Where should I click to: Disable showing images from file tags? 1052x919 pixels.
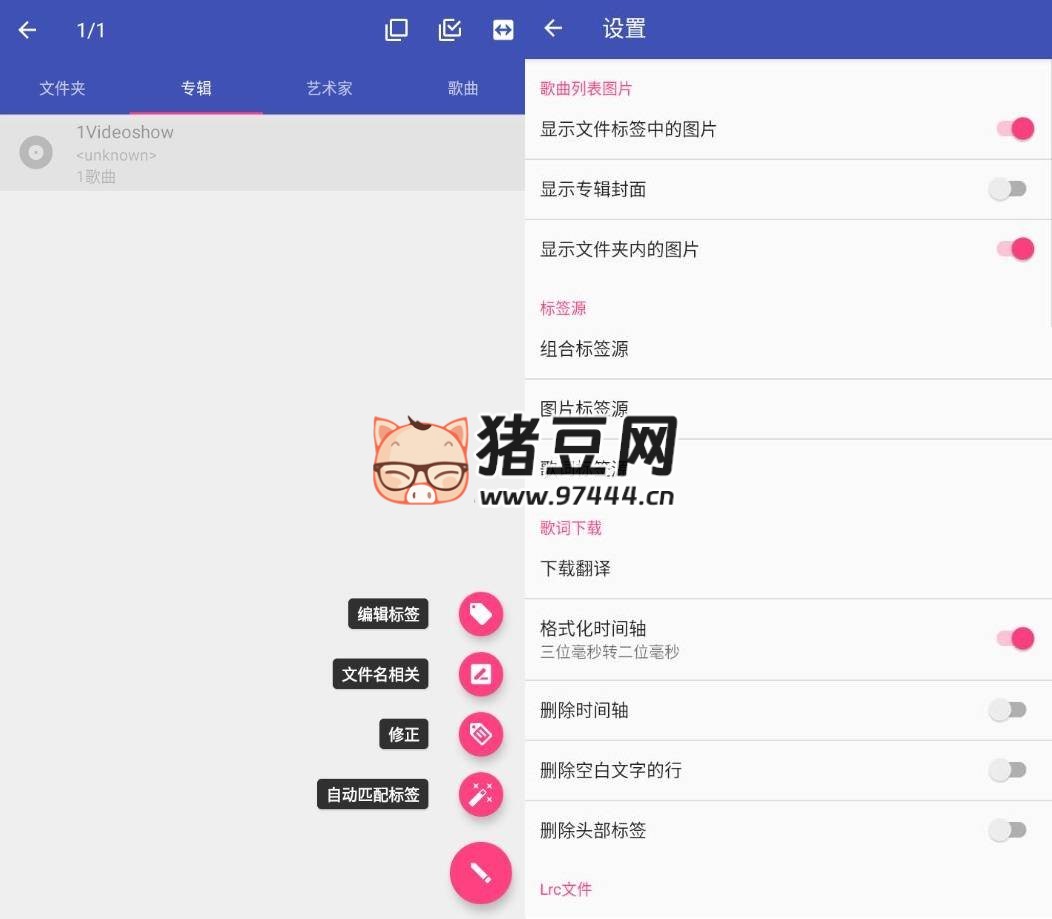(1015, 128)
